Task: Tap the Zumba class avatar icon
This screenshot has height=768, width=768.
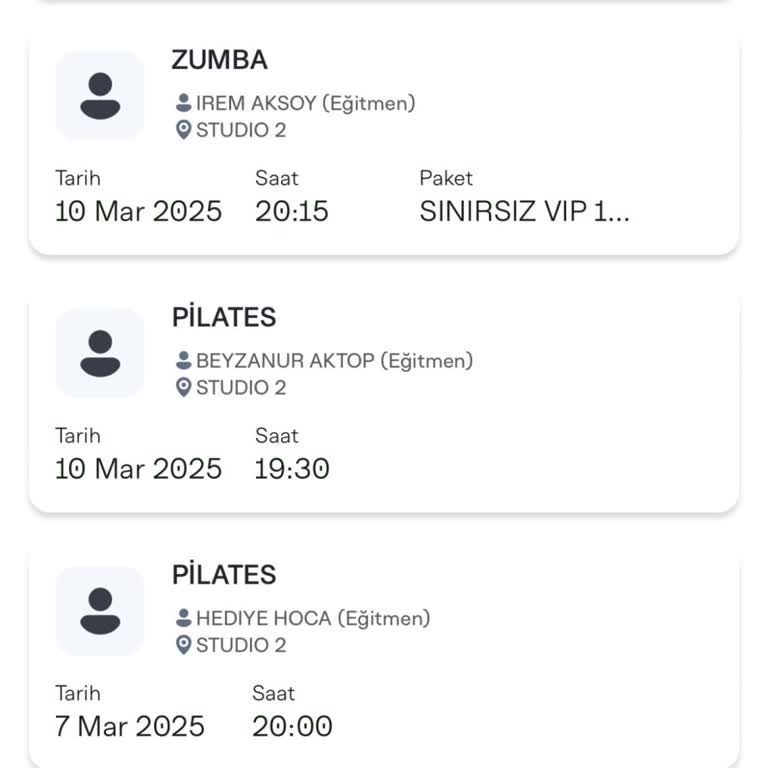Action: (100, 96)
